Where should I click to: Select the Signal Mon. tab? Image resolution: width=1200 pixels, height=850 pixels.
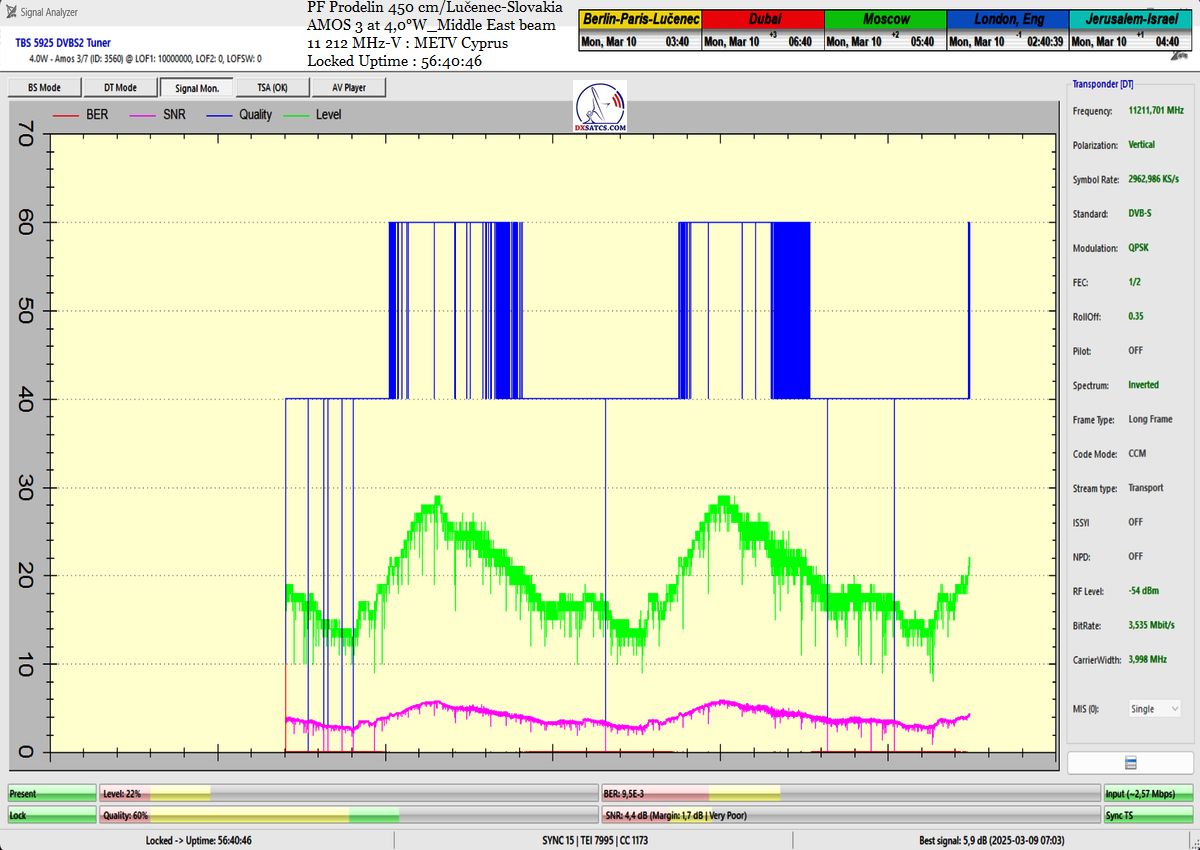point(197,88)
